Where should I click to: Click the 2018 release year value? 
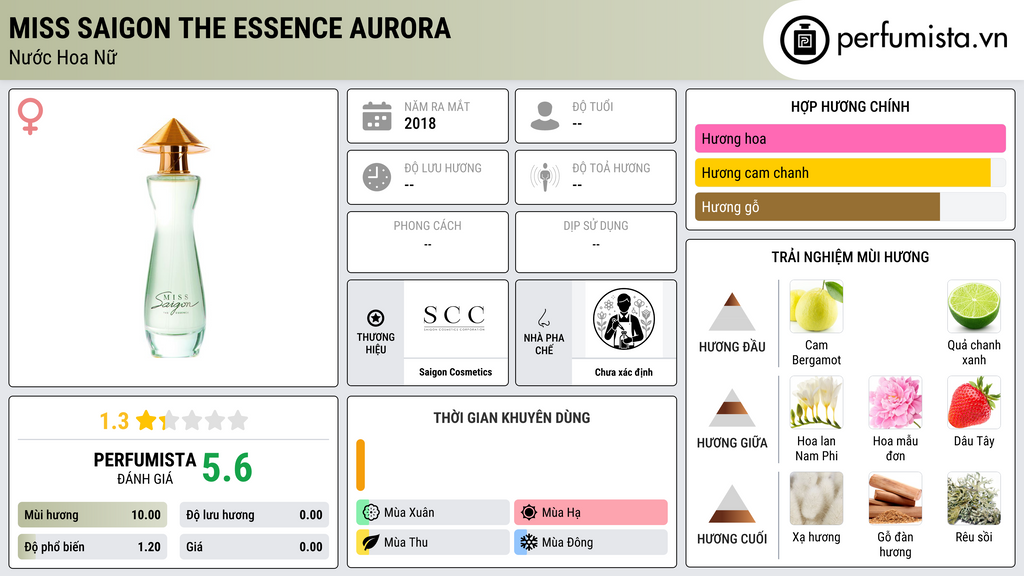coord(420,123)
